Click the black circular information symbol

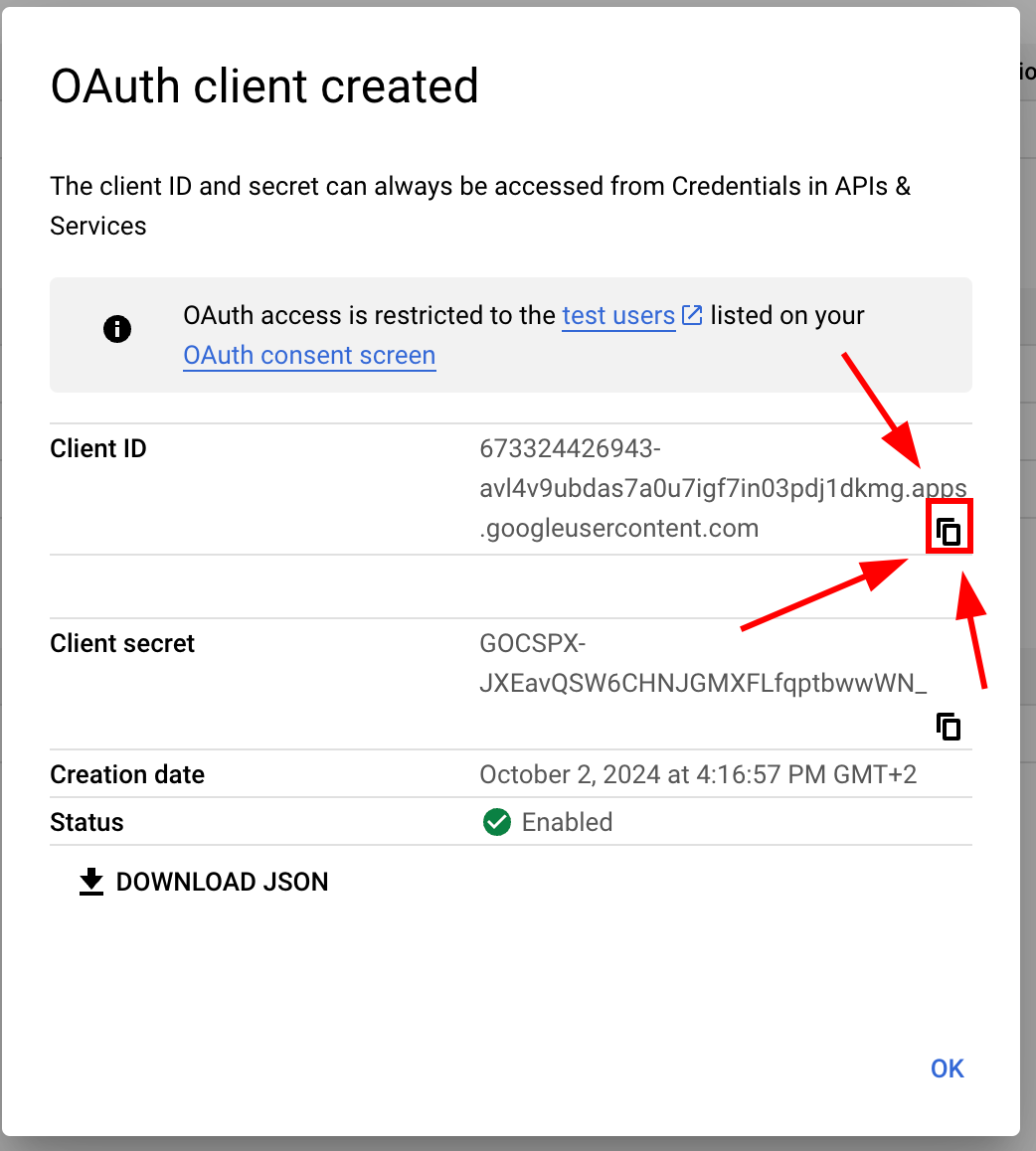tap(117, 329)
